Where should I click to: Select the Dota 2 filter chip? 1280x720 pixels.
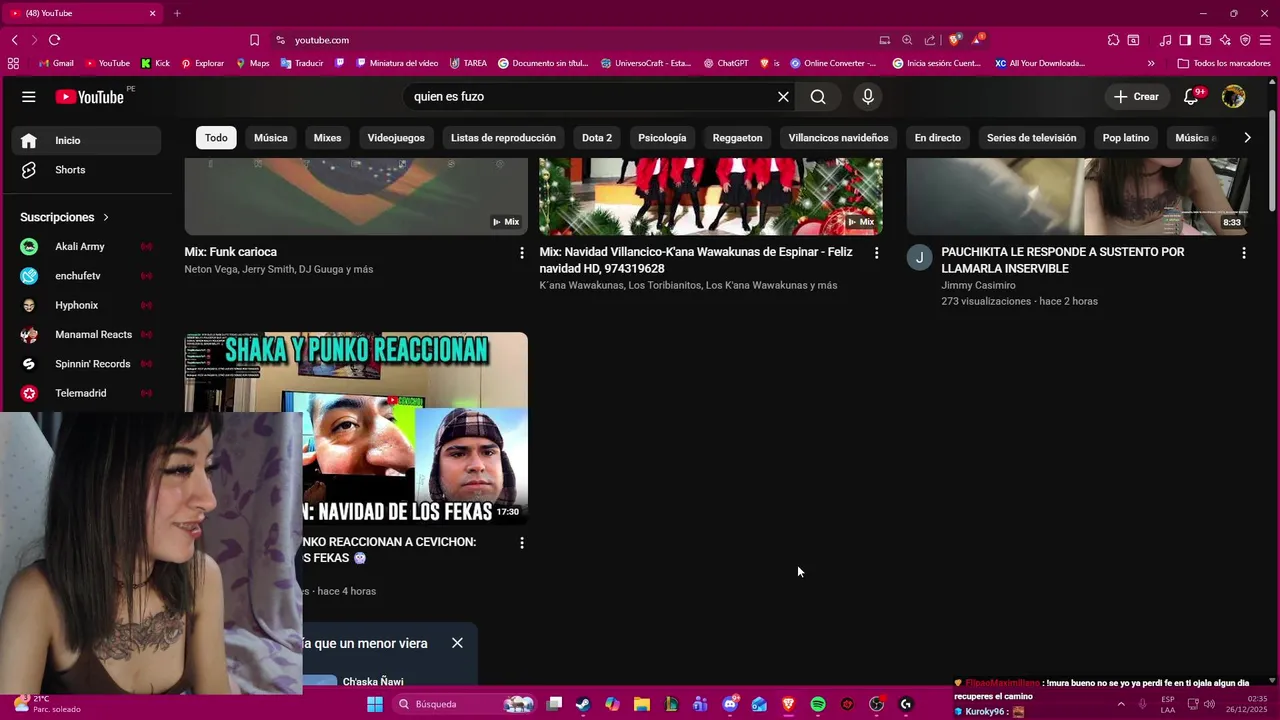click(x=597, y=138)
